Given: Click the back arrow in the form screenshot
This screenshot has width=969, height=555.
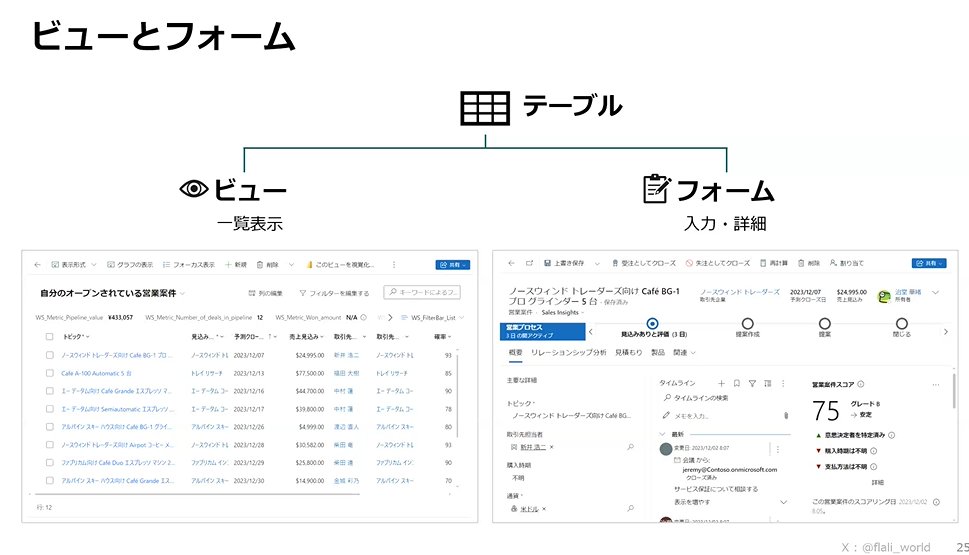Looking at the screenshot, I should pos(511,263).
